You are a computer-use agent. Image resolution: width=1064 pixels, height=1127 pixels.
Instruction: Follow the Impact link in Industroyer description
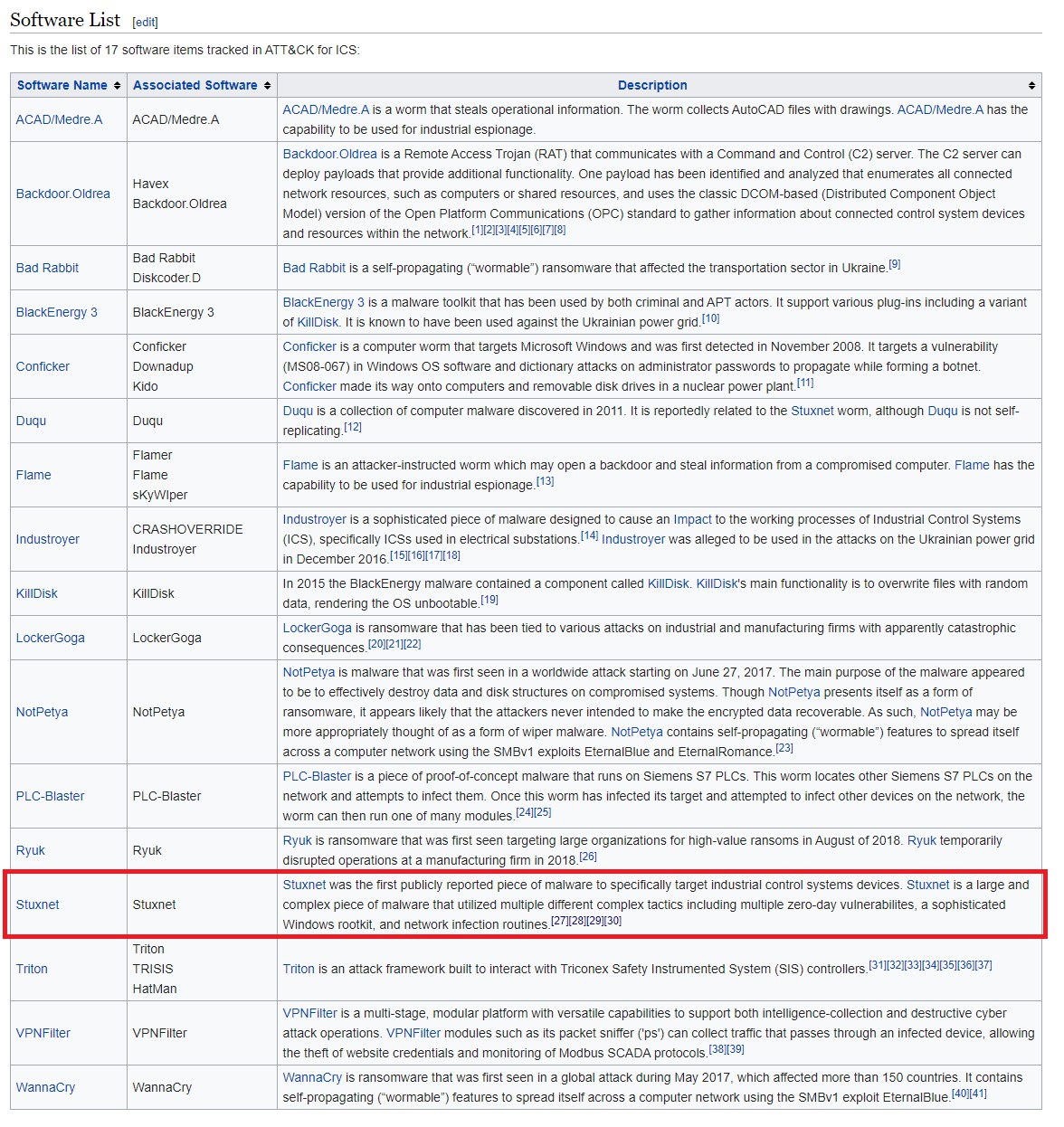(x=692, y=519)
